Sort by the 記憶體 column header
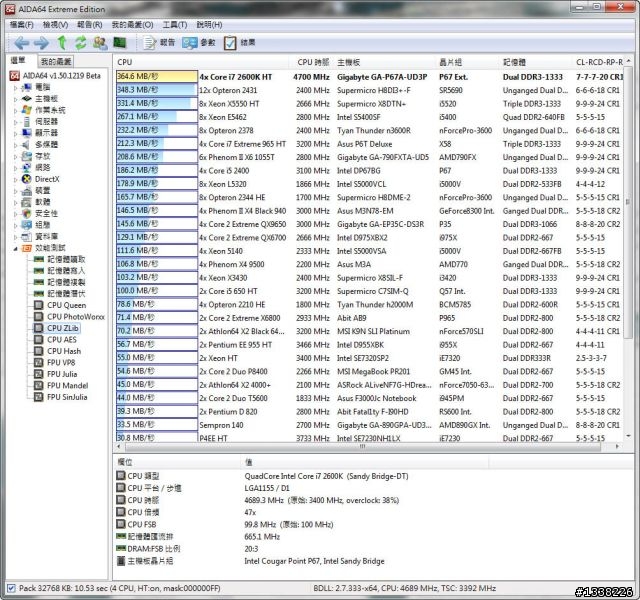 click(x=536, y=62)
